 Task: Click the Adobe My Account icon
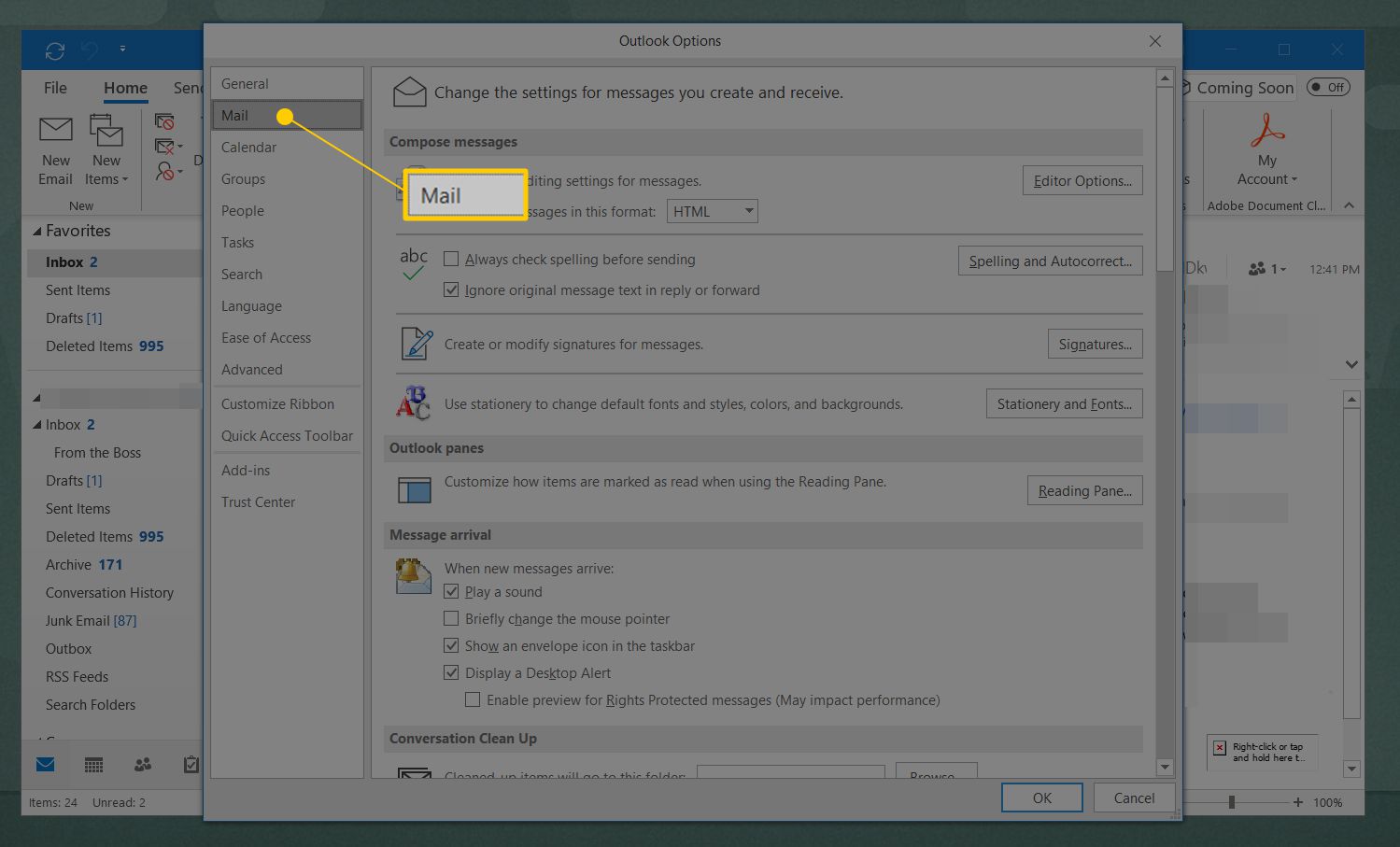(1267, 130)
